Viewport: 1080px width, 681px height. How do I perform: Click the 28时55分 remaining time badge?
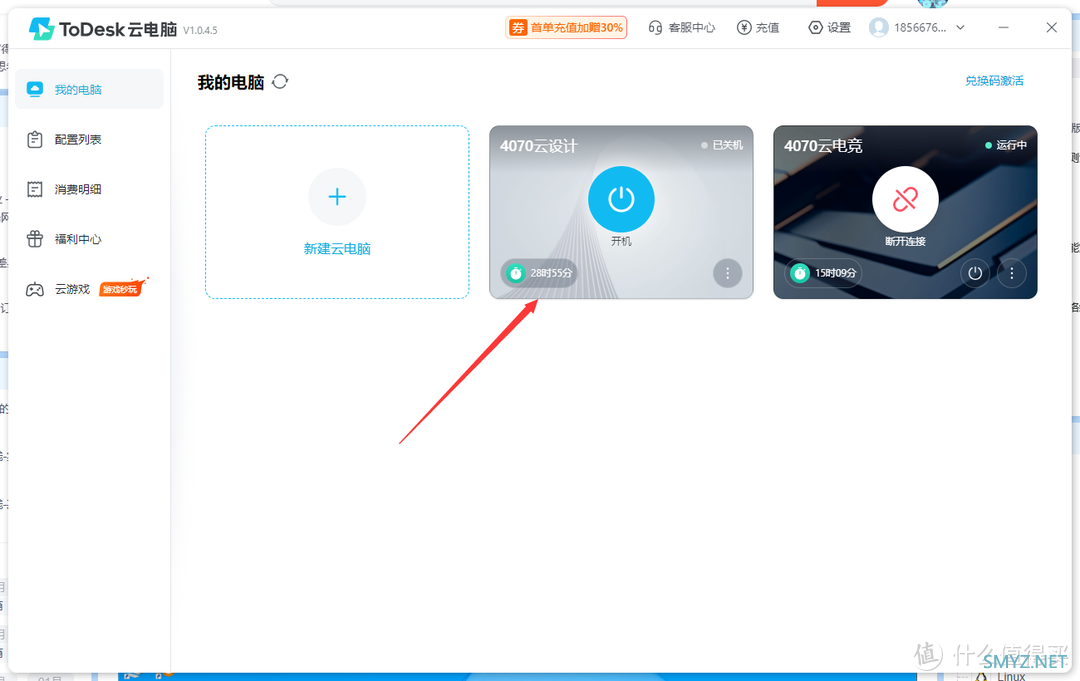pos(539,273)
